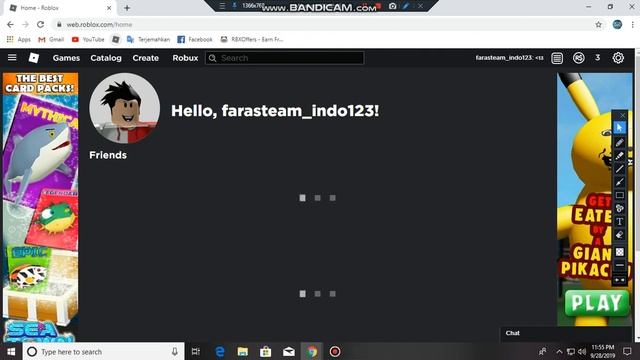Select the Bandicam highlighter tool
The image size is (640, 360).
[619, 156]
